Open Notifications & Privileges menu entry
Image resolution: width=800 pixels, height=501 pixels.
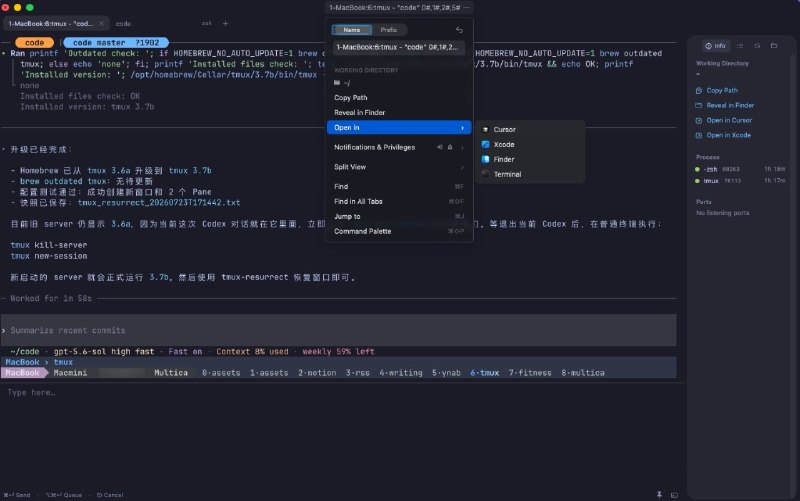(x=374, y=147)
